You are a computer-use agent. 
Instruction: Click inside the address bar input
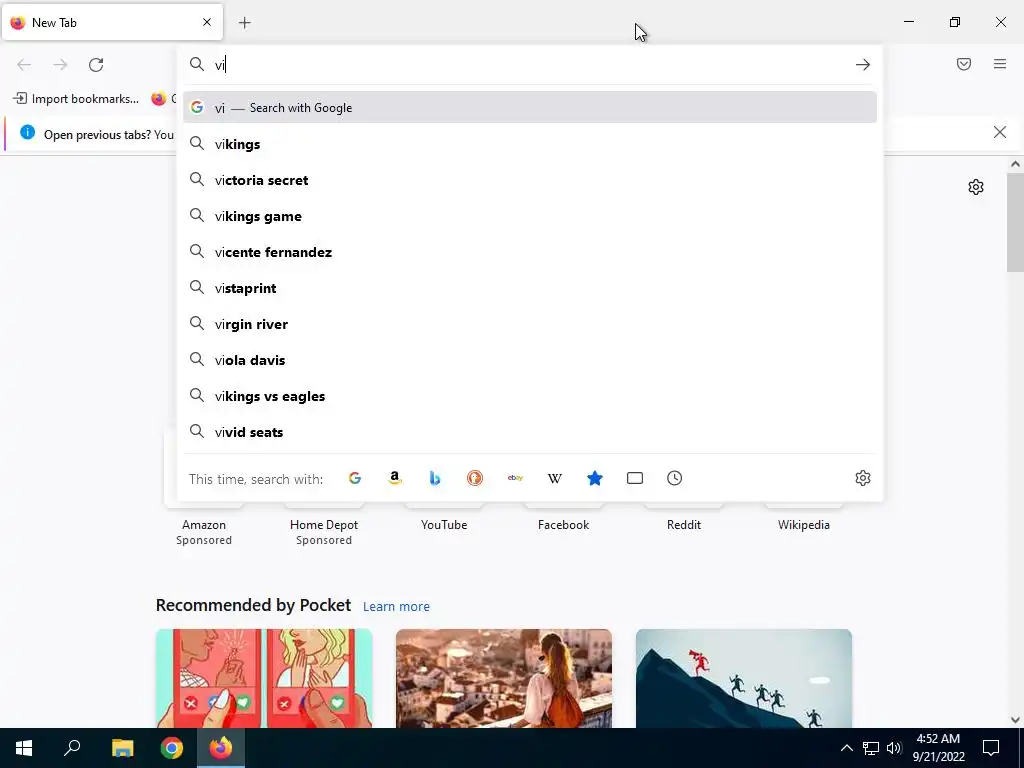point(529,65)
